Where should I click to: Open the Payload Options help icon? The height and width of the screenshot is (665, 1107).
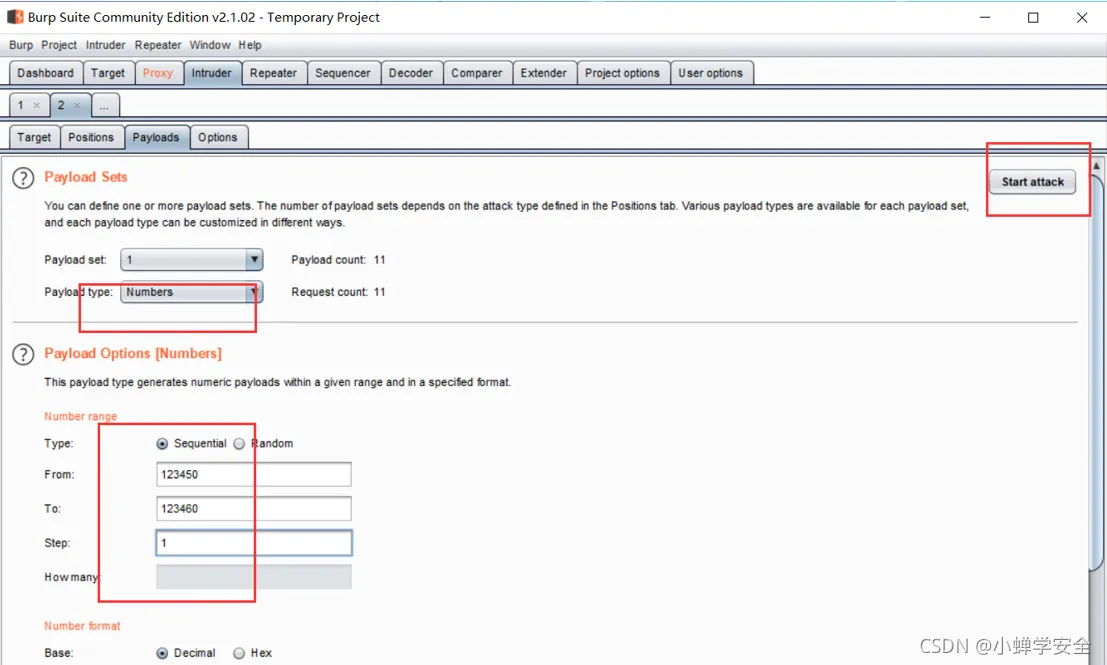coord(23,354)
